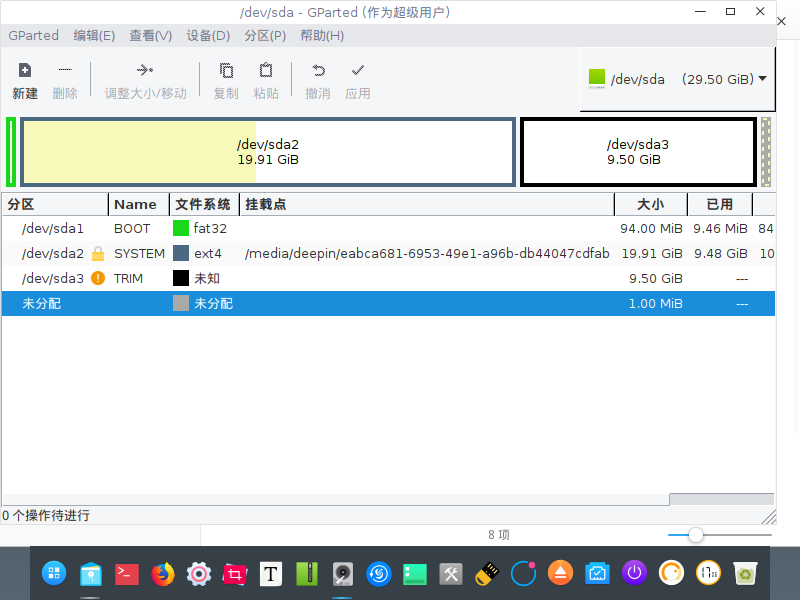Viewport: 800px width, 600px height.
Task: Click the horizontal scrollbar thumb in partition list
Action: point(721,499)
